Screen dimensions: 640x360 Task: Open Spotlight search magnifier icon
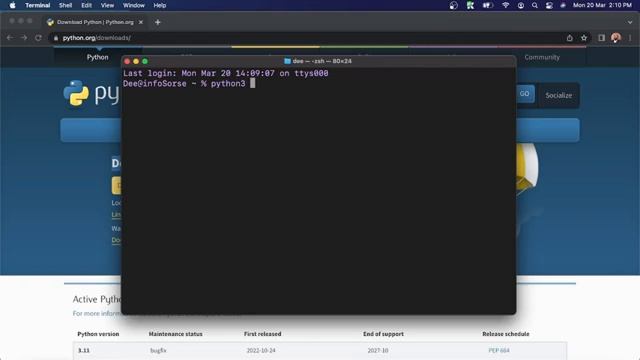535,5
